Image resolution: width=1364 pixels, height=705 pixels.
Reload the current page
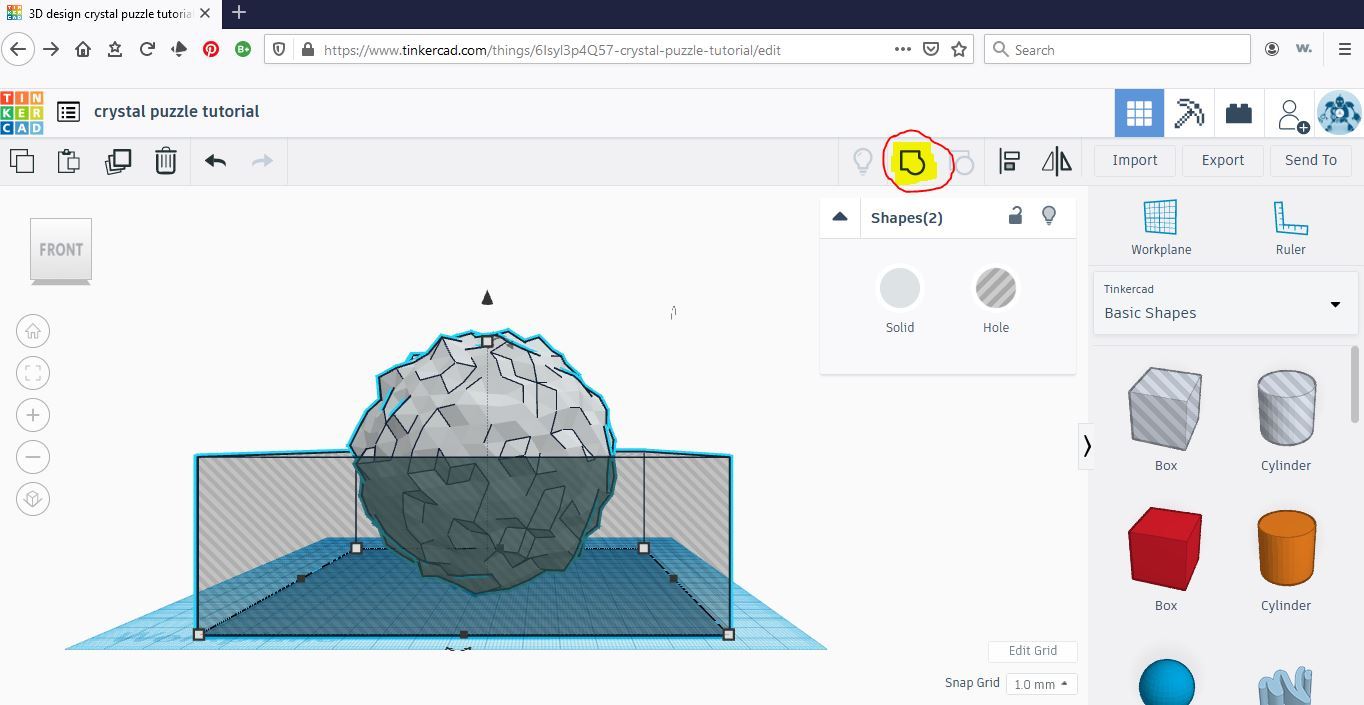click(x=147, y=49)
